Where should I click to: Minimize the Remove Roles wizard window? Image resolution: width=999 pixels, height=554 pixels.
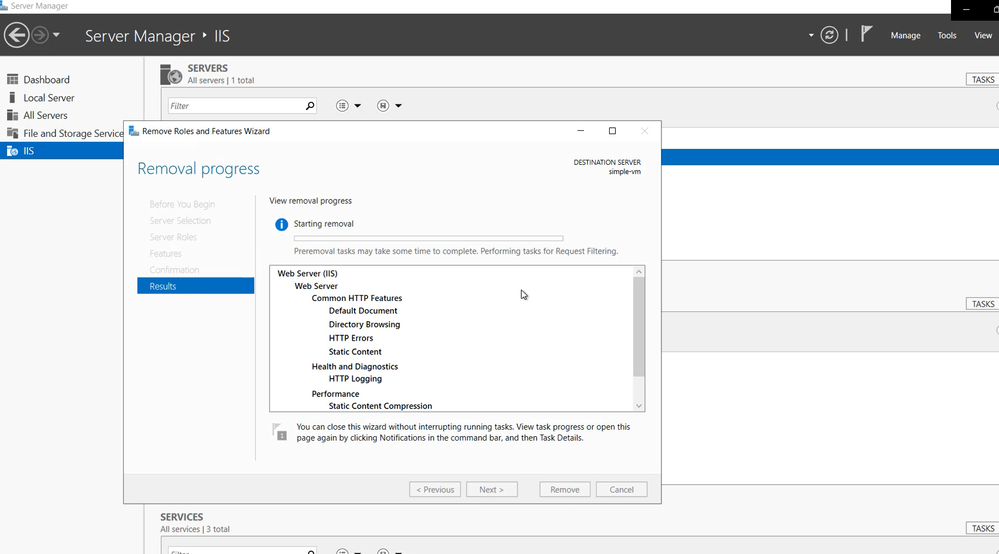[x=580, y=131]
